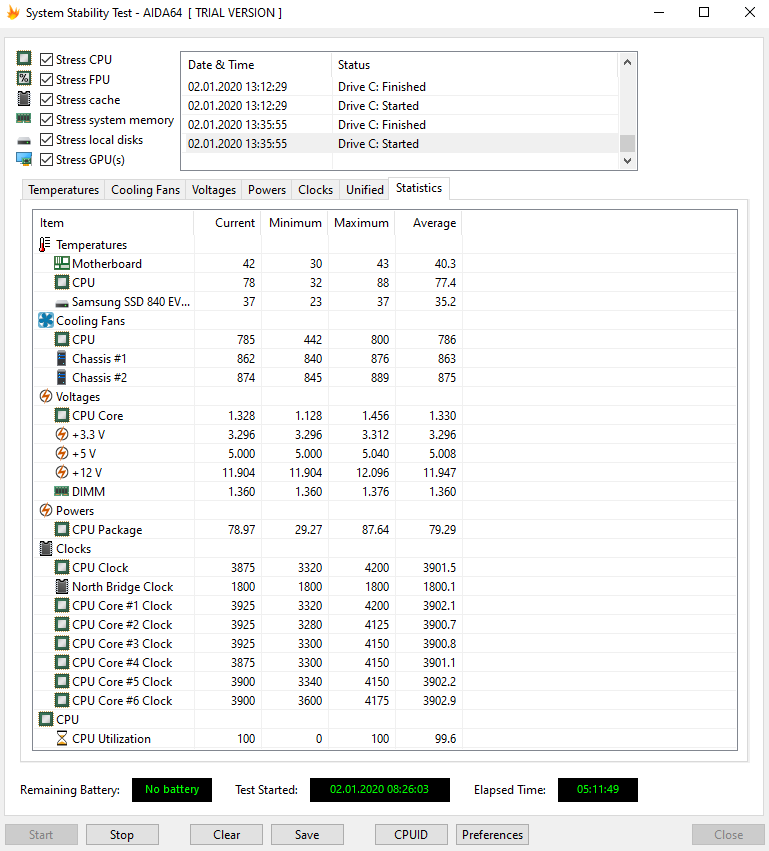769x851 pixels.
Task: Click the cache chip icon beside Stress cache
Action: tap(24, 98)
